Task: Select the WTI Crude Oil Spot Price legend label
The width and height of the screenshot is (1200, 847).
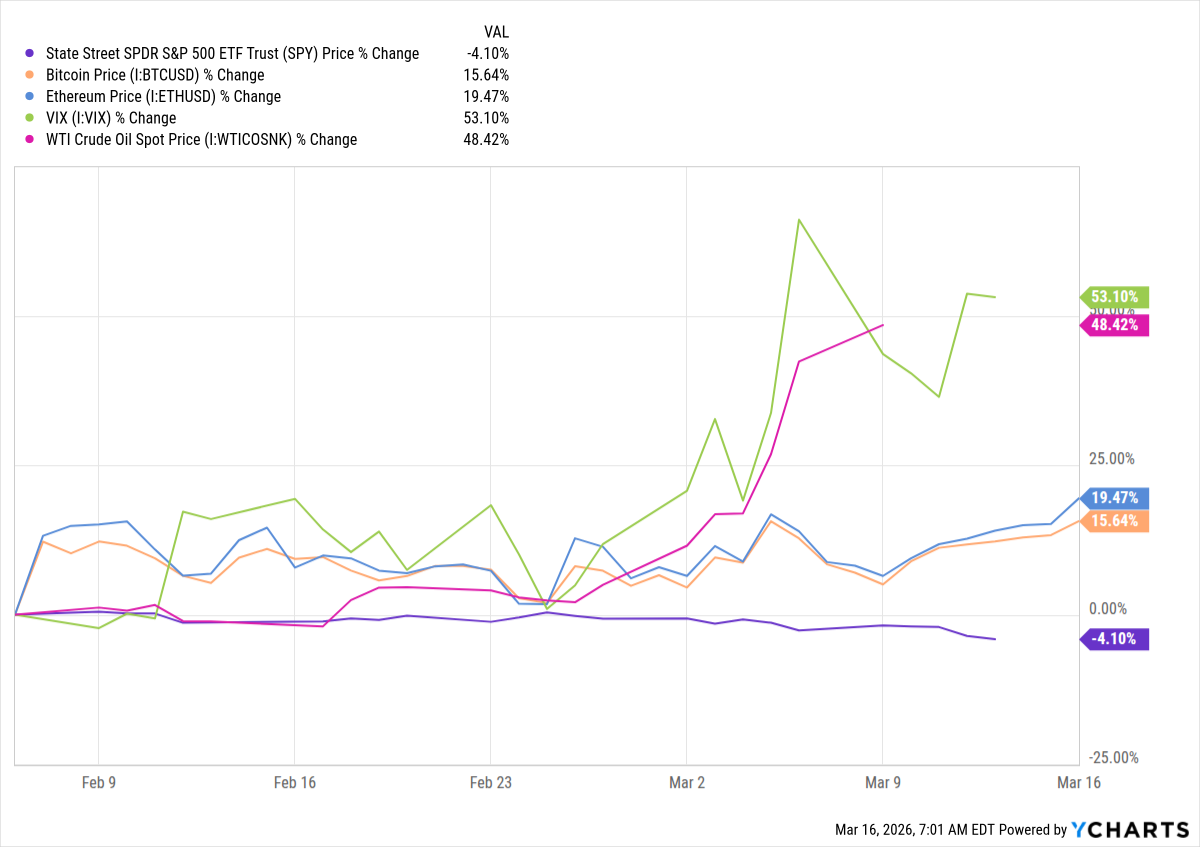Action: click(201, 140)
